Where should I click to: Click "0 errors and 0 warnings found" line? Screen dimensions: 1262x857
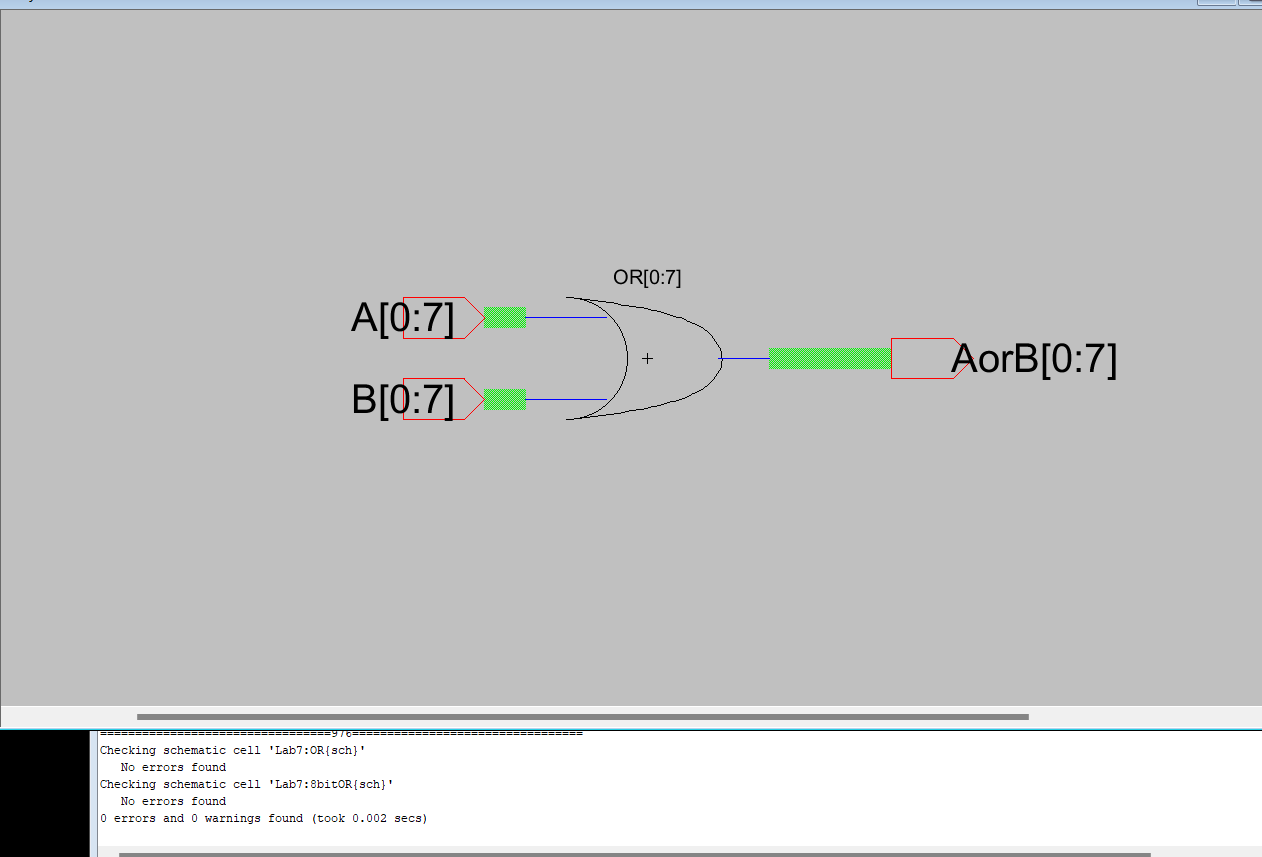click(263, 818)
